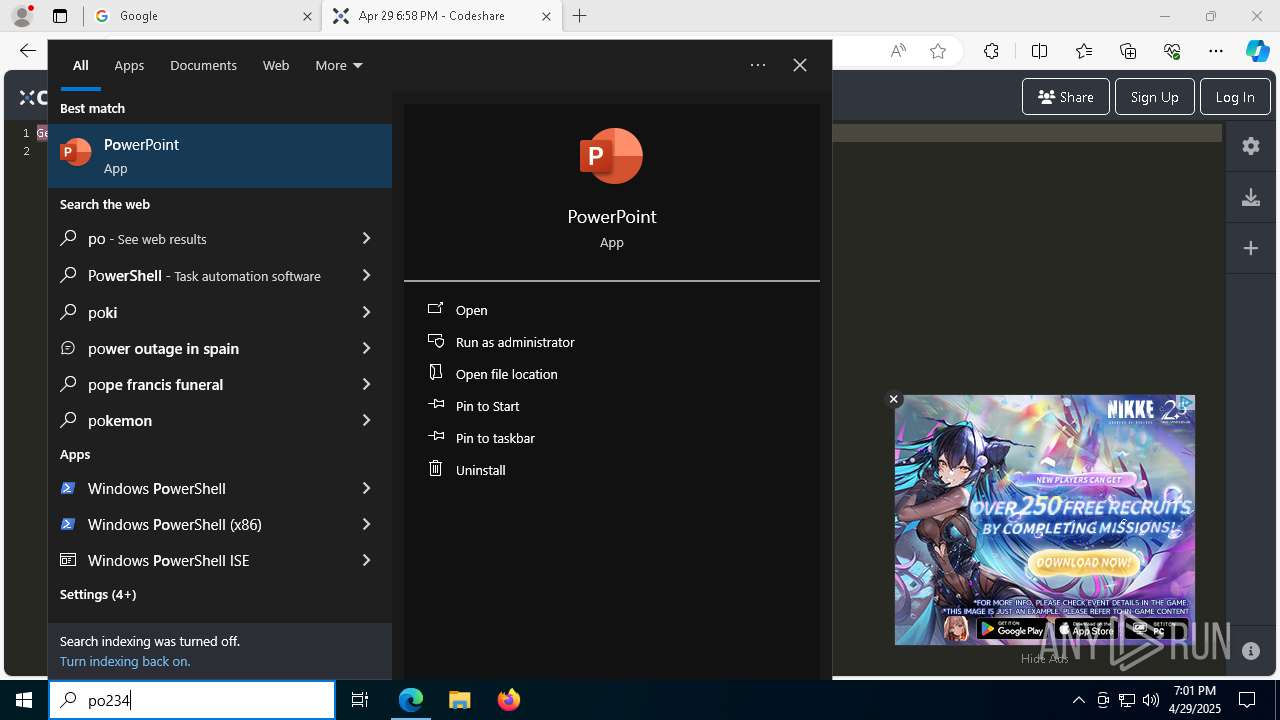Click Windows PowerShell ISE app icon

point(68,560)
